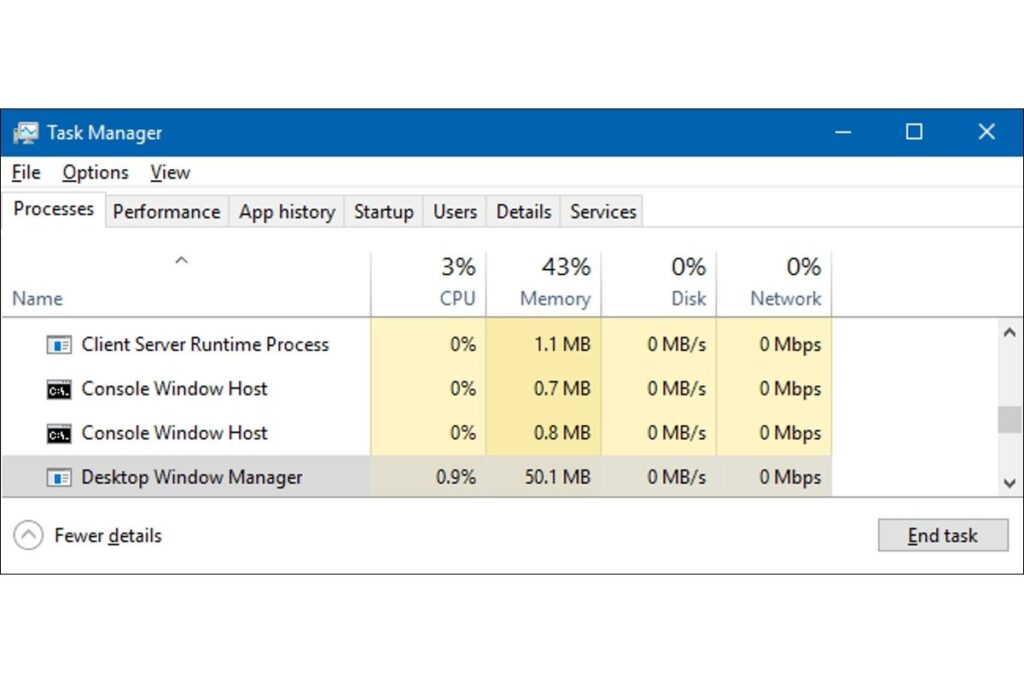Go to the Services tab

603,212
